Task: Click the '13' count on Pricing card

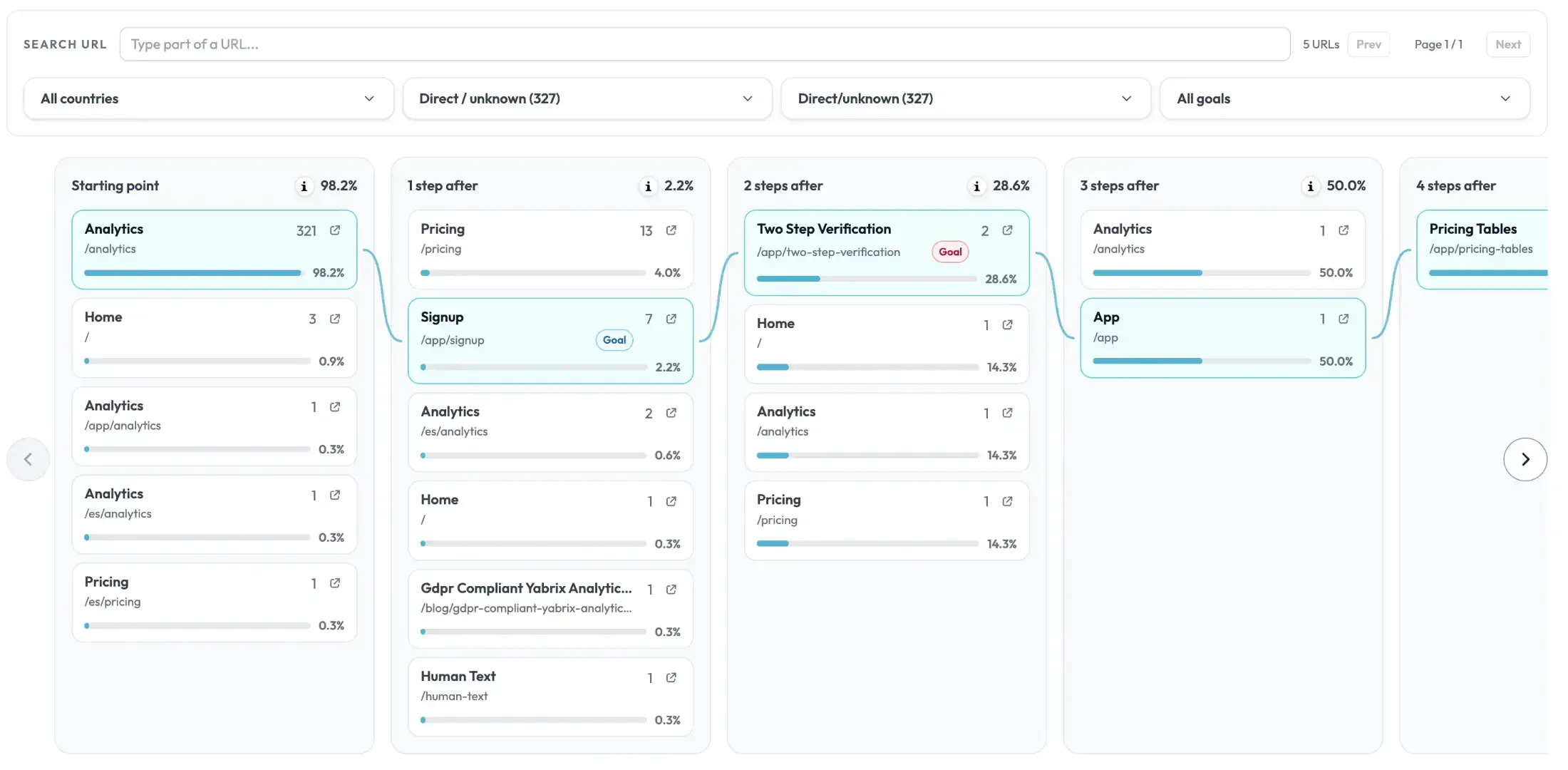Action: click(646, 230)
